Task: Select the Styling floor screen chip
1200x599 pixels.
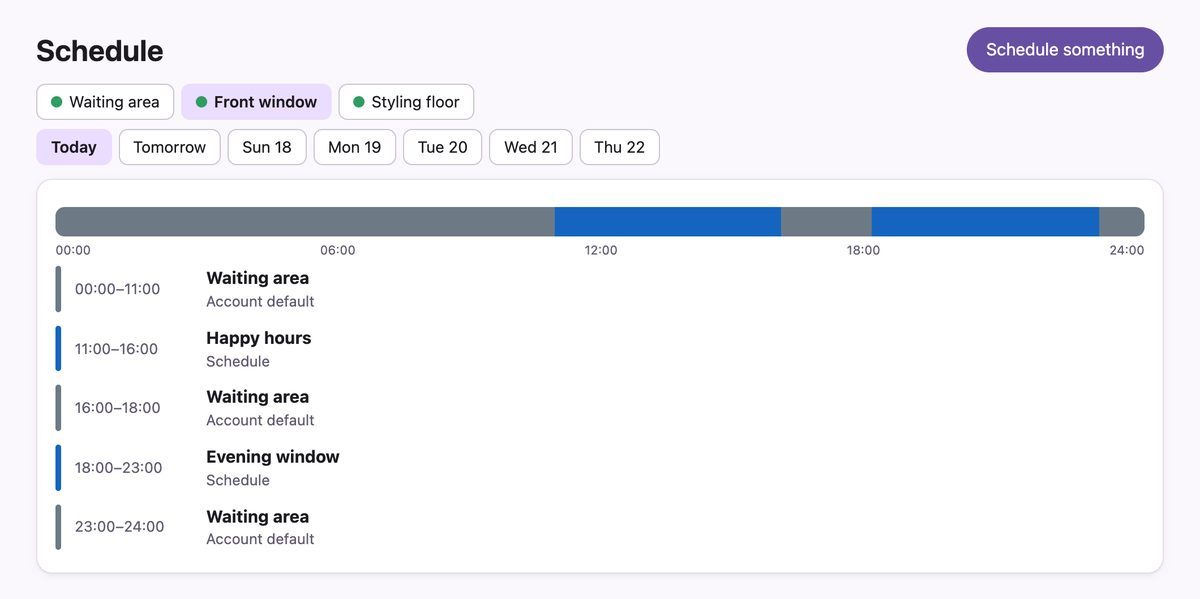Action: (406, 102)
